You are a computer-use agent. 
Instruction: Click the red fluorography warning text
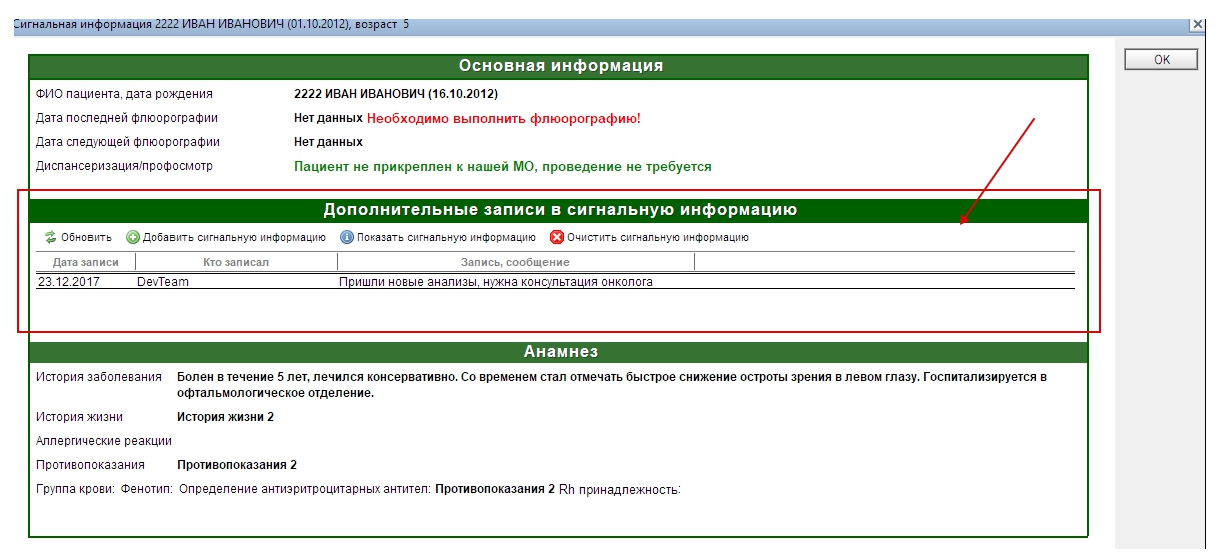pos(503,119)
